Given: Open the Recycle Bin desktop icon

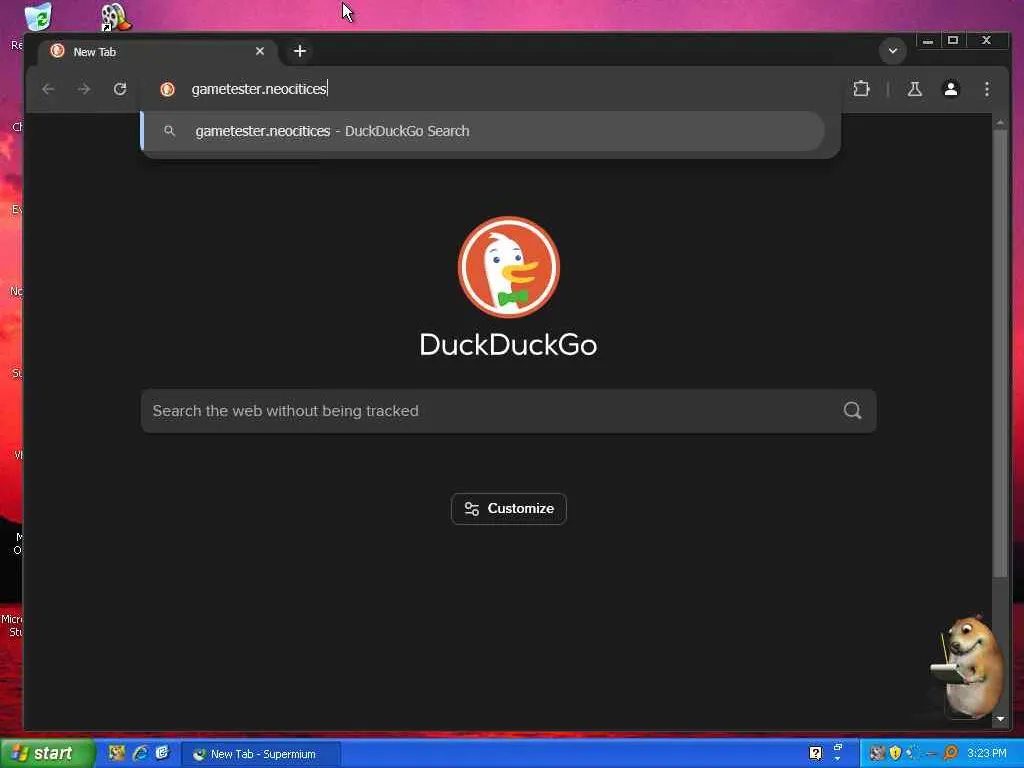Looking at the screenshot, I should (38, 16).
